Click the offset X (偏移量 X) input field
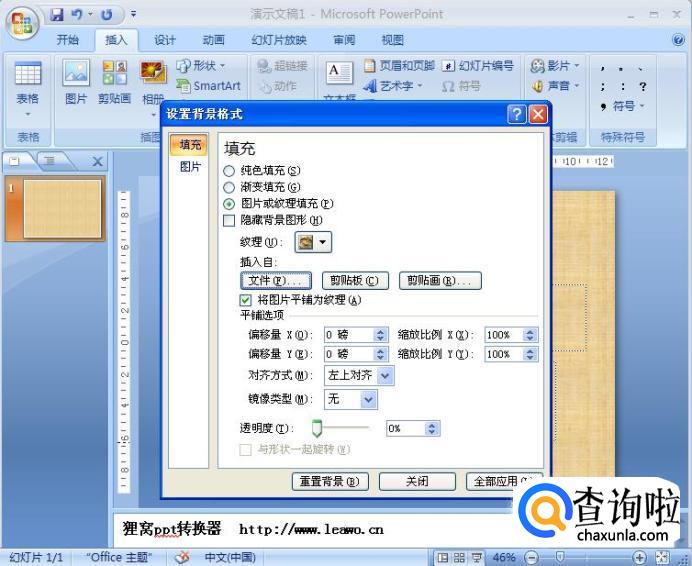692x566 pixels. 349,335
